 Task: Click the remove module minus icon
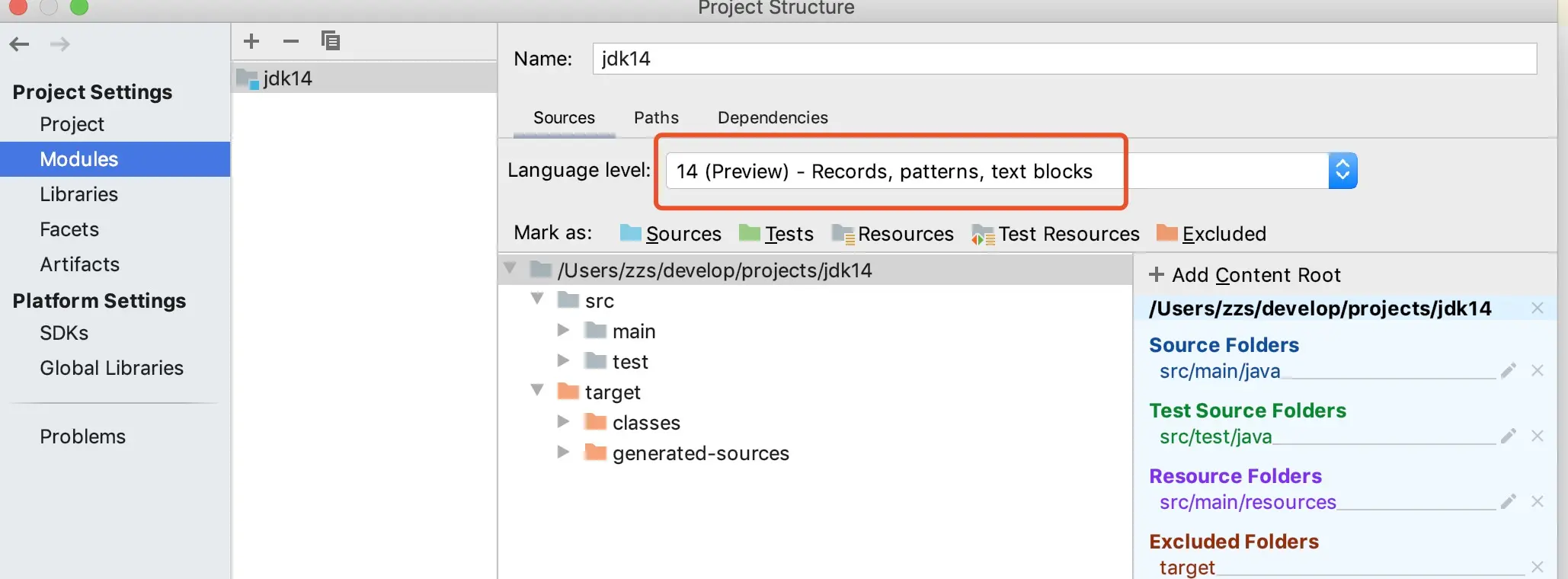coord(291,41)
